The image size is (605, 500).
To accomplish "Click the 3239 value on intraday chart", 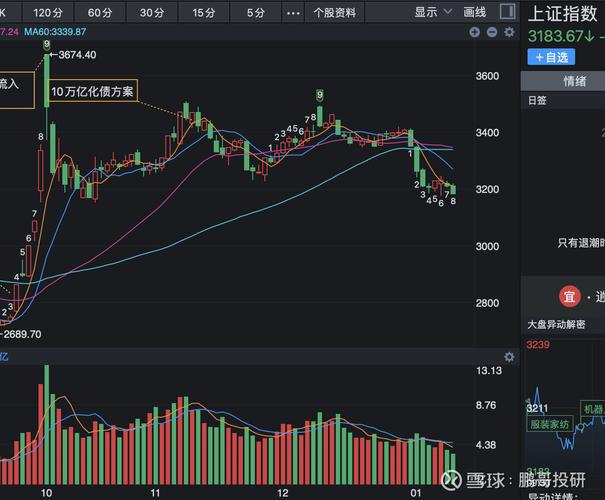I will 538,345.
